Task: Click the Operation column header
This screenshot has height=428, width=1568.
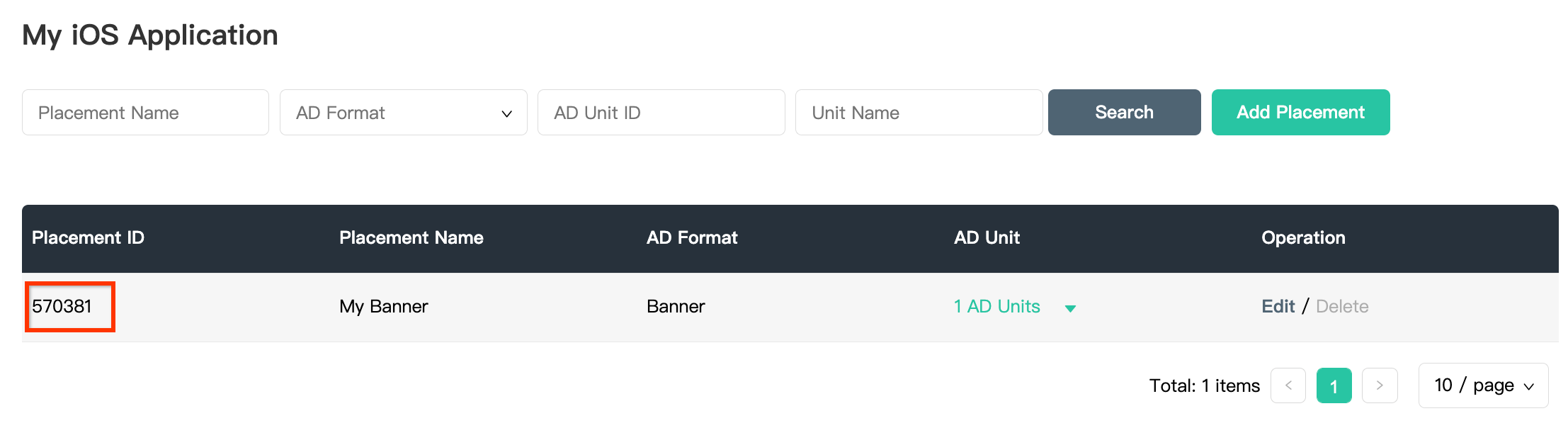Action: pos(1303,238)
